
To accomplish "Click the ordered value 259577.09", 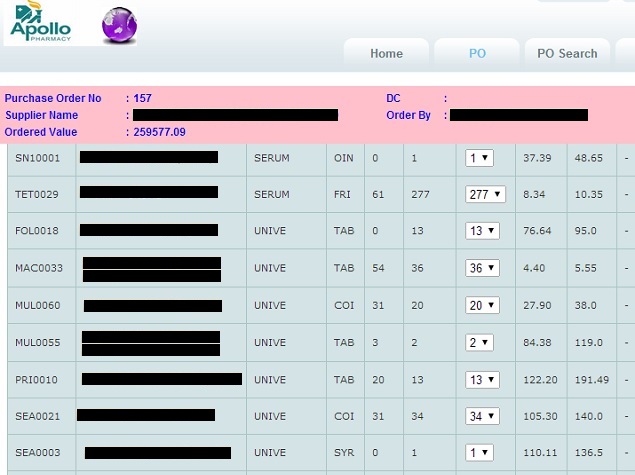I will point(159,132).
